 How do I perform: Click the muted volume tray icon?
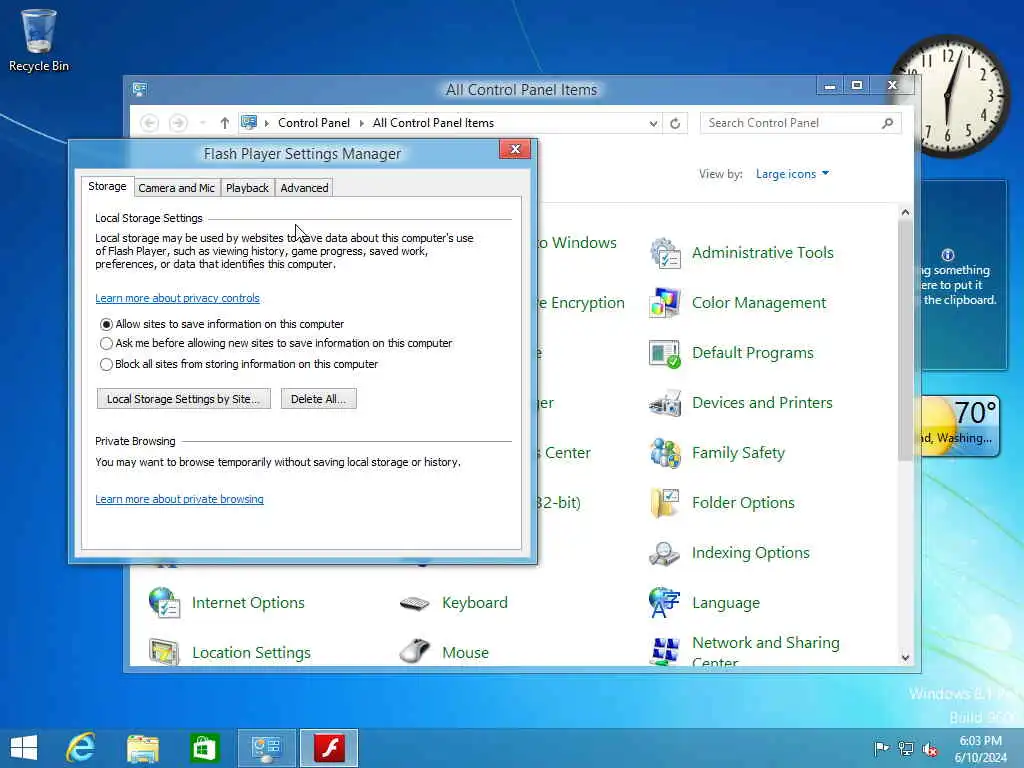[930, 748]
